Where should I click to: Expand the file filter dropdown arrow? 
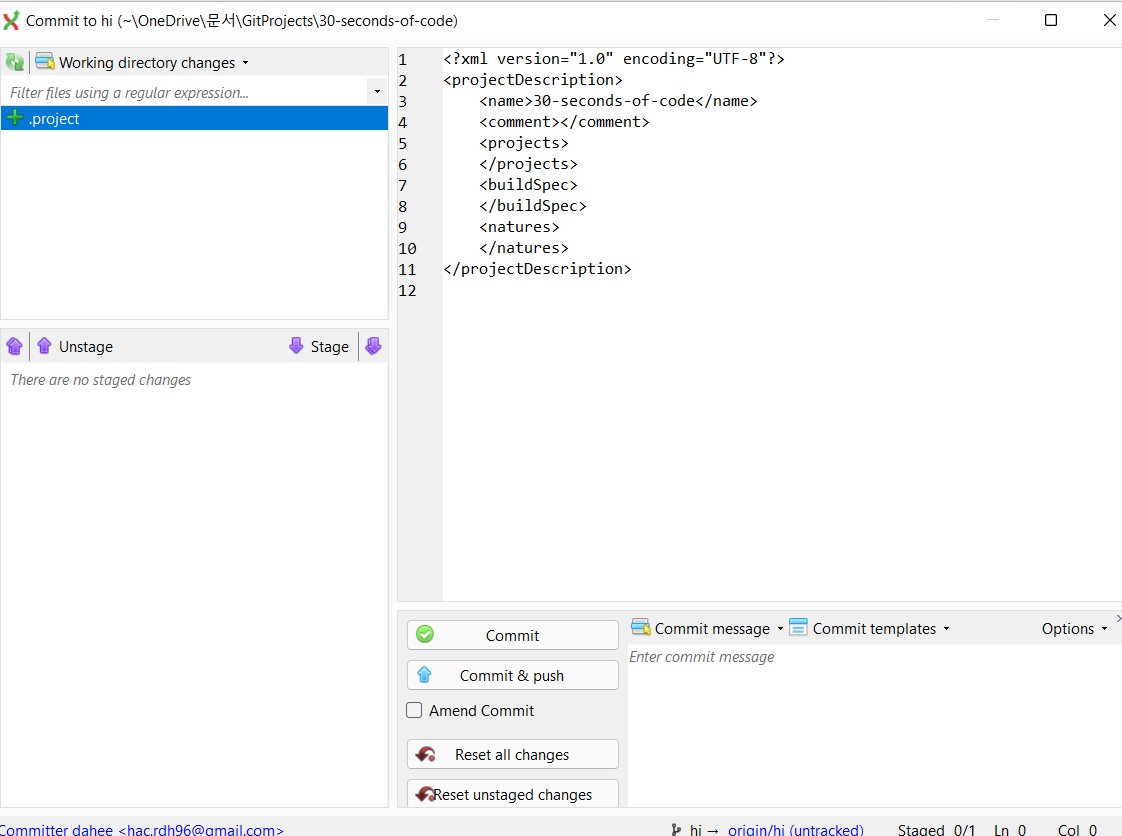tap(377, 92)
